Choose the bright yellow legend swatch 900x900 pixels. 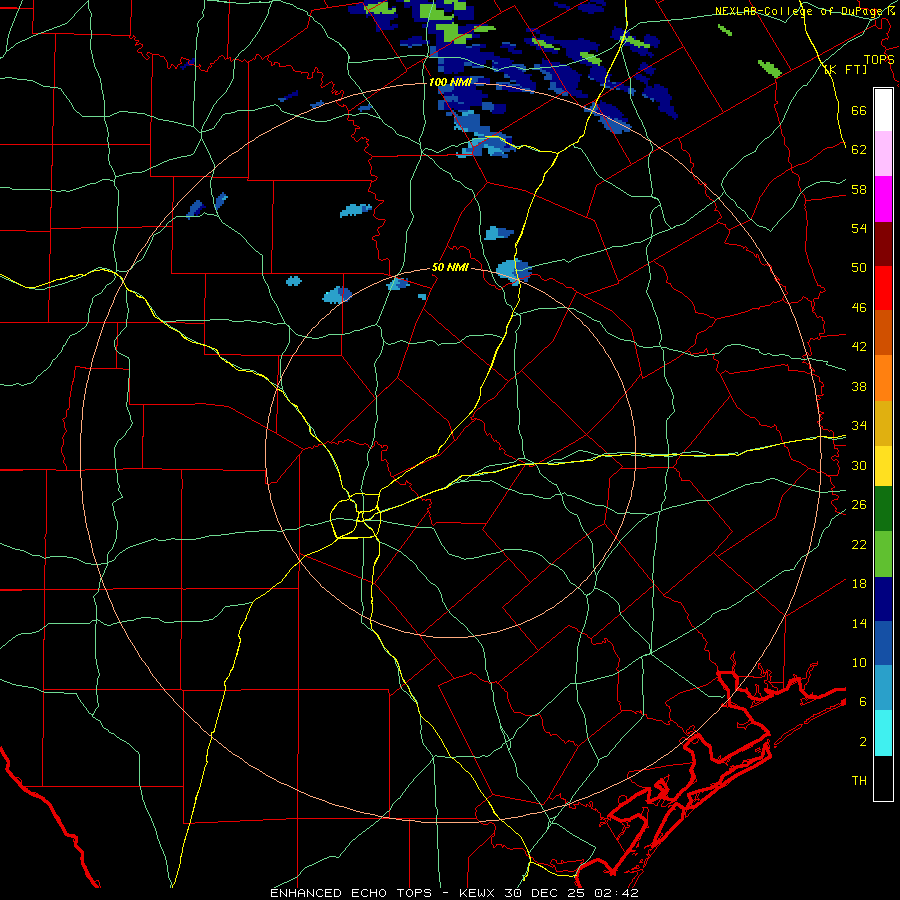883,465
